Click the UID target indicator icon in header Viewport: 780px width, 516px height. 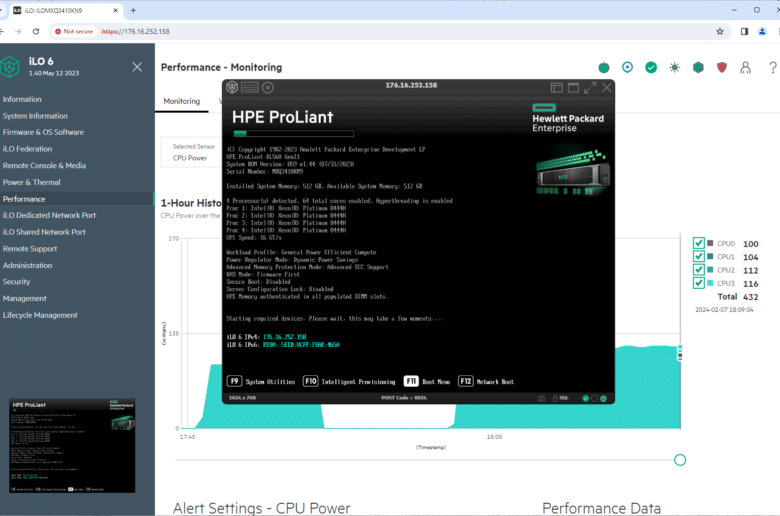[x=627, y=67]
